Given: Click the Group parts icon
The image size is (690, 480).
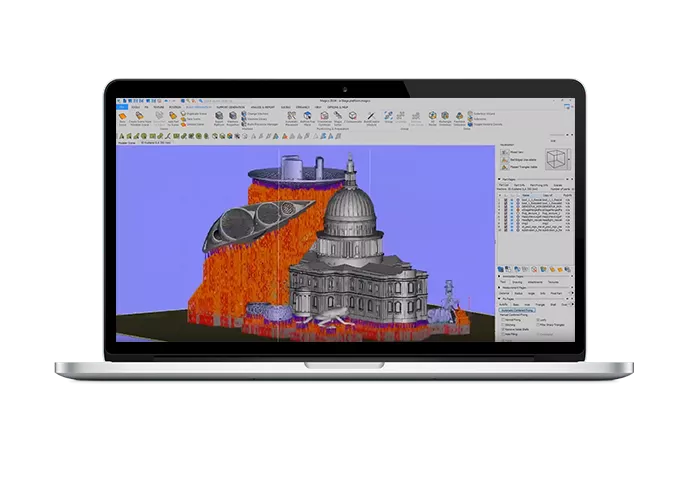Looking at the screenshot, I should pyautogui.click(x=389, y=115).
